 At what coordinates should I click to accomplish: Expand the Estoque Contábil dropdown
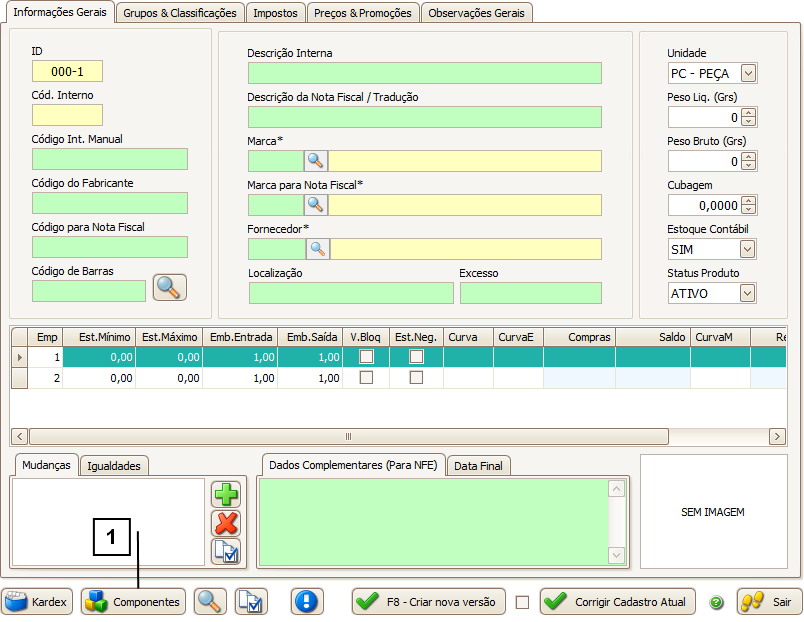(x=747, y=249)
